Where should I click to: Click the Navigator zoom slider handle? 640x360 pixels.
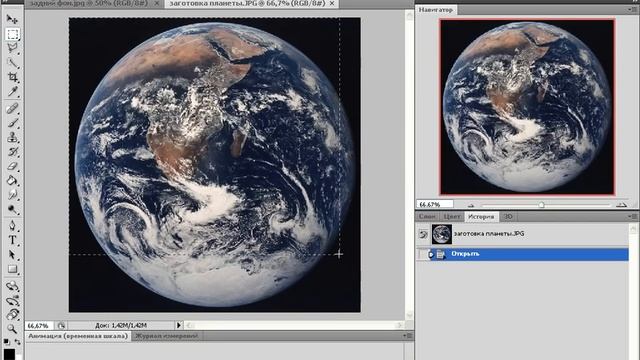point(542,204)
